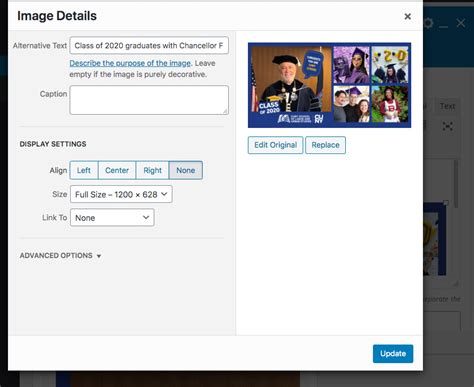This screenshot has height=387, width=474.
Task: Toggle the fullscreen icon in background editor
Action: pyautogui.click(x=448, y=126)
